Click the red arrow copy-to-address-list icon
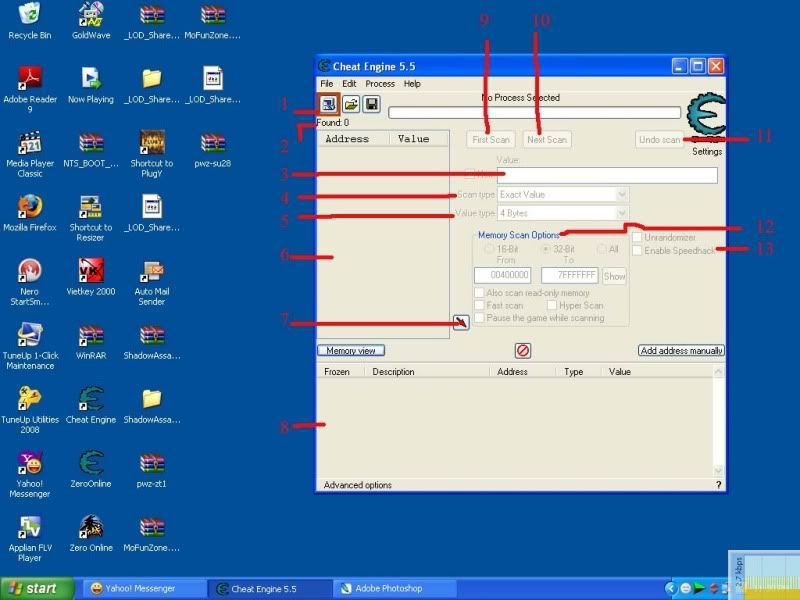 coord(460,322)
